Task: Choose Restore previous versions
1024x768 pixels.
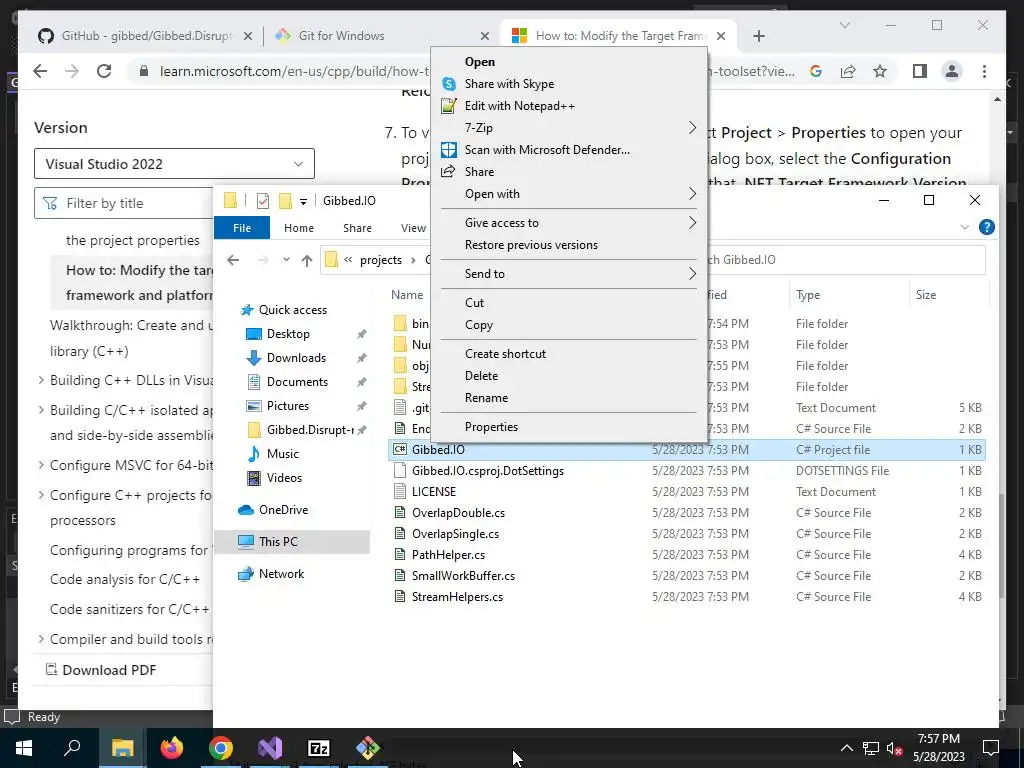Action: click(x=531, y=245)
